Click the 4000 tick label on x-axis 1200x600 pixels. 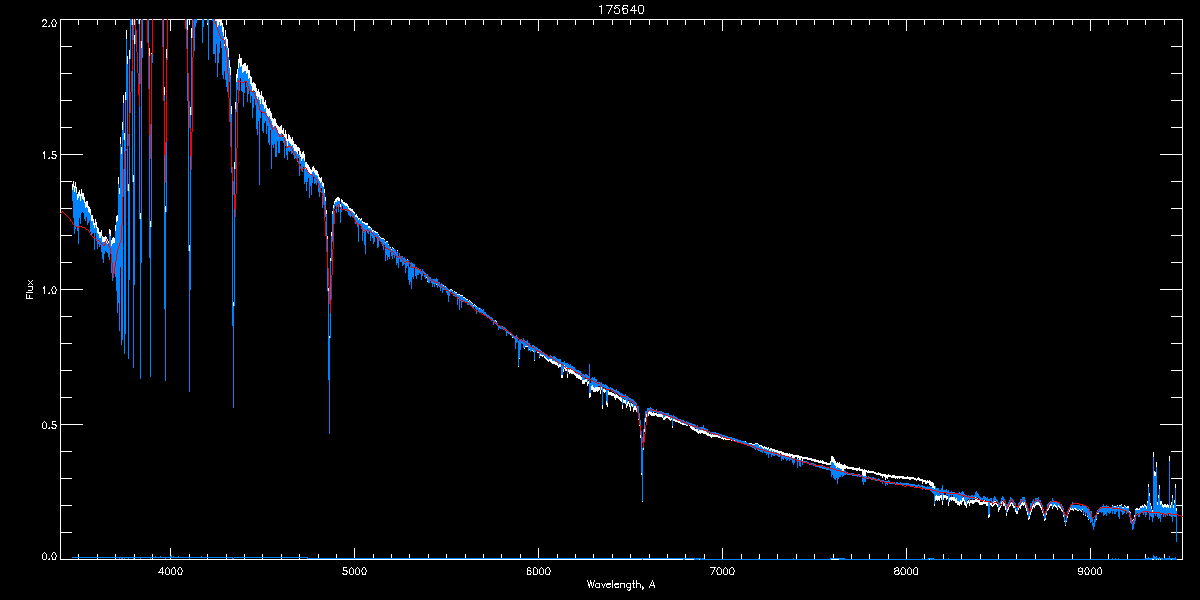[x=170, y=572]
